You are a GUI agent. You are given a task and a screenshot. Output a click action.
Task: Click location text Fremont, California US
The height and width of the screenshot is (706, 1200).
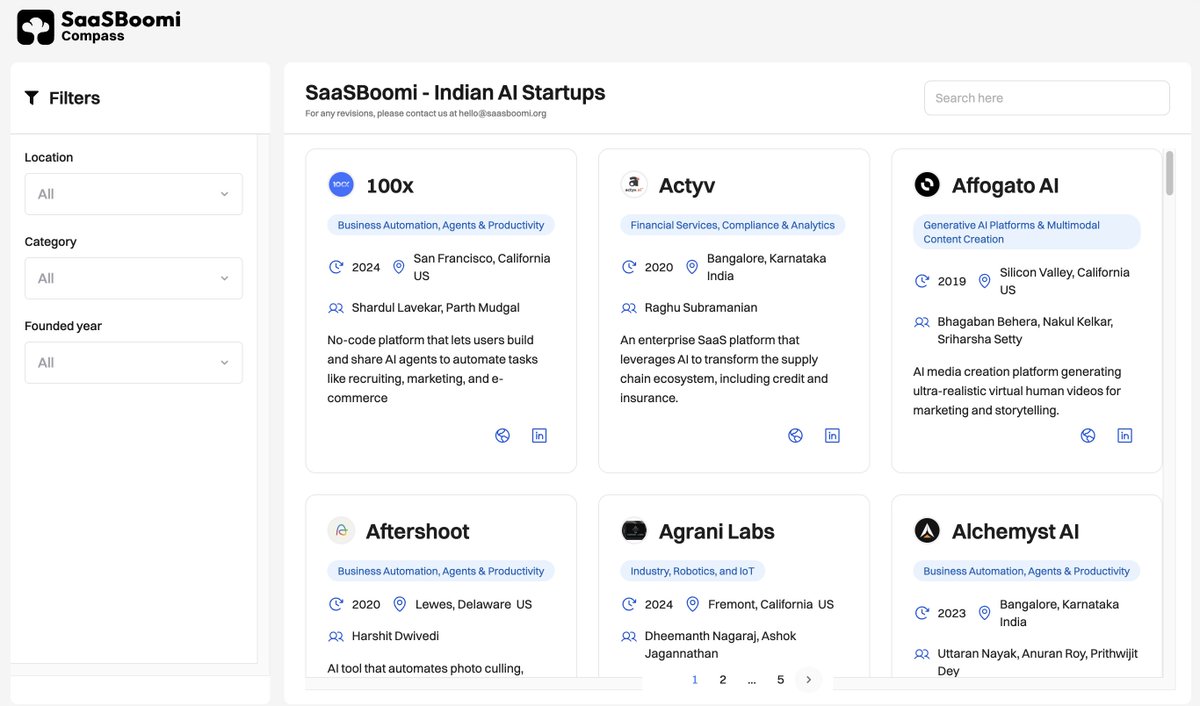click(771, 604)
